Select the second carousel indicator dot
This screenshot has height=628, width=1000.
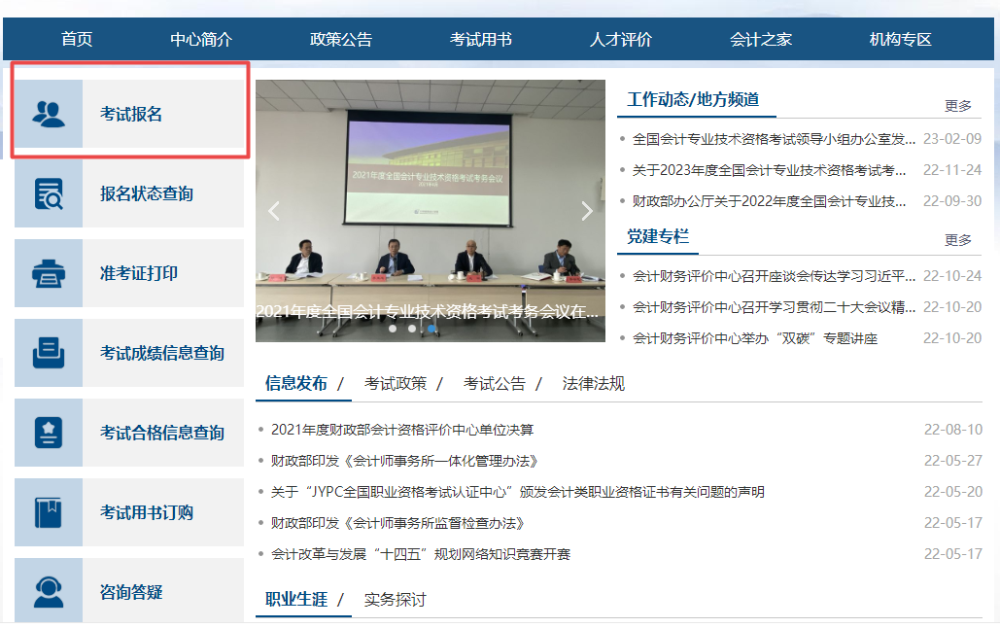tap(412, 328)
